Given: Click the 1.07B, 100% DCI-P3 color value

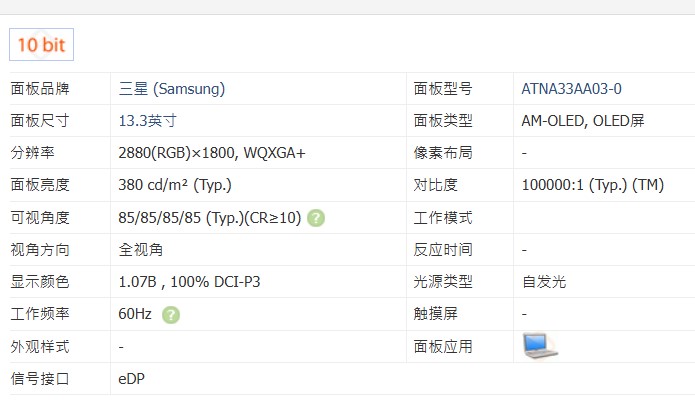Looking at the screenshot, I should click(189, 282).
